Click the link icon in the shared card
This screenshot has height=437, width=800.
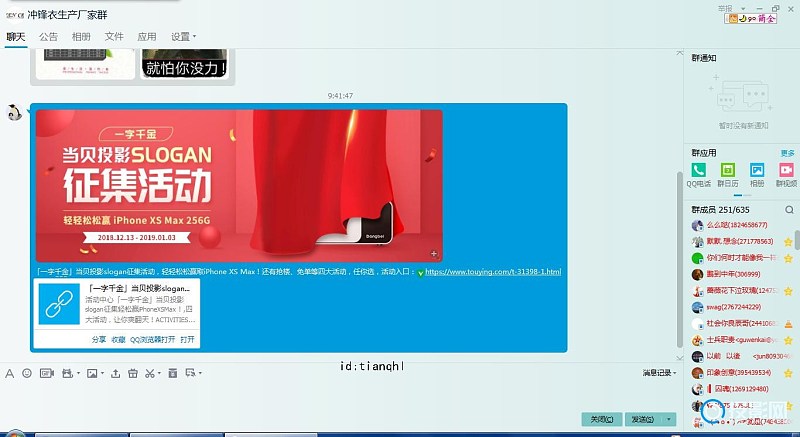click(x=59, y=304)
